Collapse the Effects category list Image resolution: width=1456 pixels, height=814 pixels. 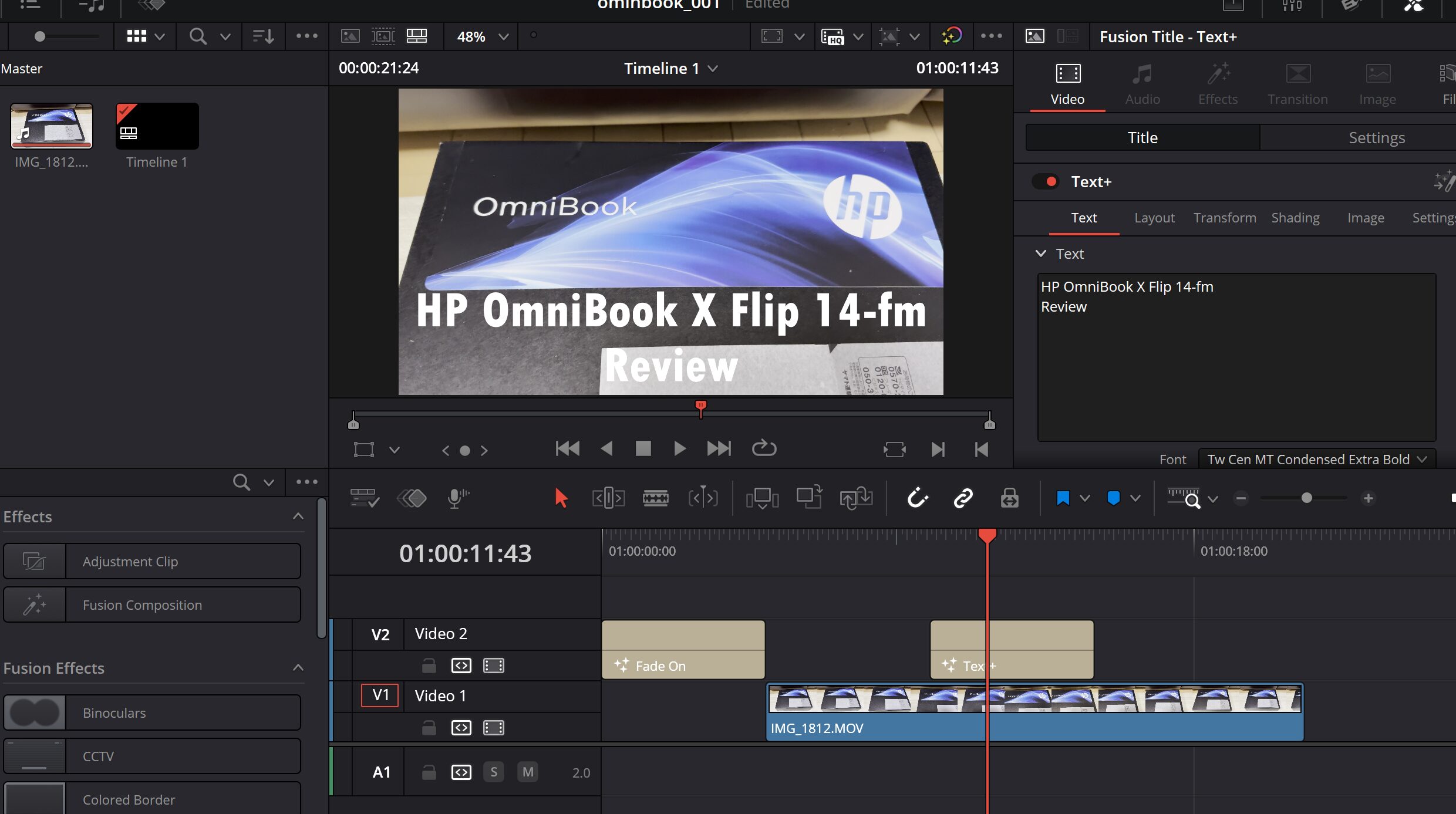(x=298, y=516)
